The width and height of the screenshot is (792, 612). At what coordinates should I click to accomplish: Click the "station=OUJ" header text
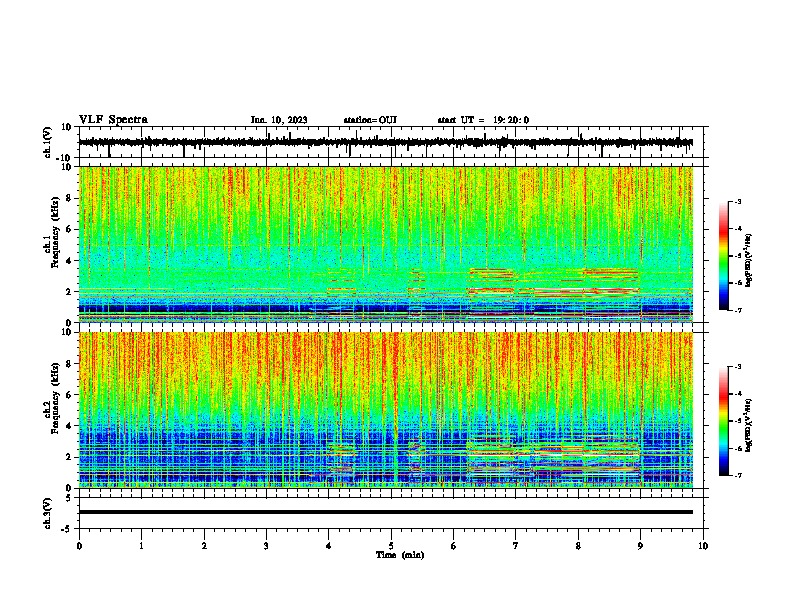(x=370, y=120)
